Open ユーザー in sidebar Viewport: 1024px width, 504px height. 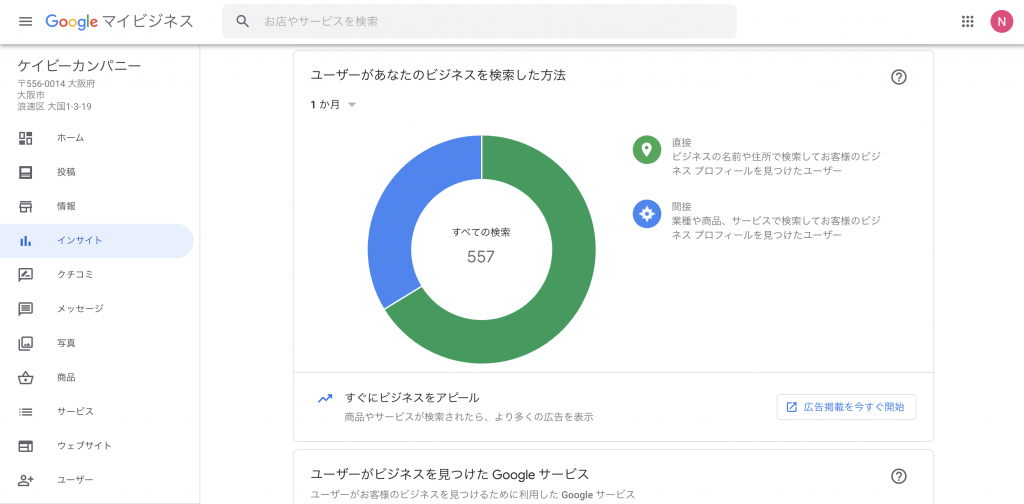(97, 480)
